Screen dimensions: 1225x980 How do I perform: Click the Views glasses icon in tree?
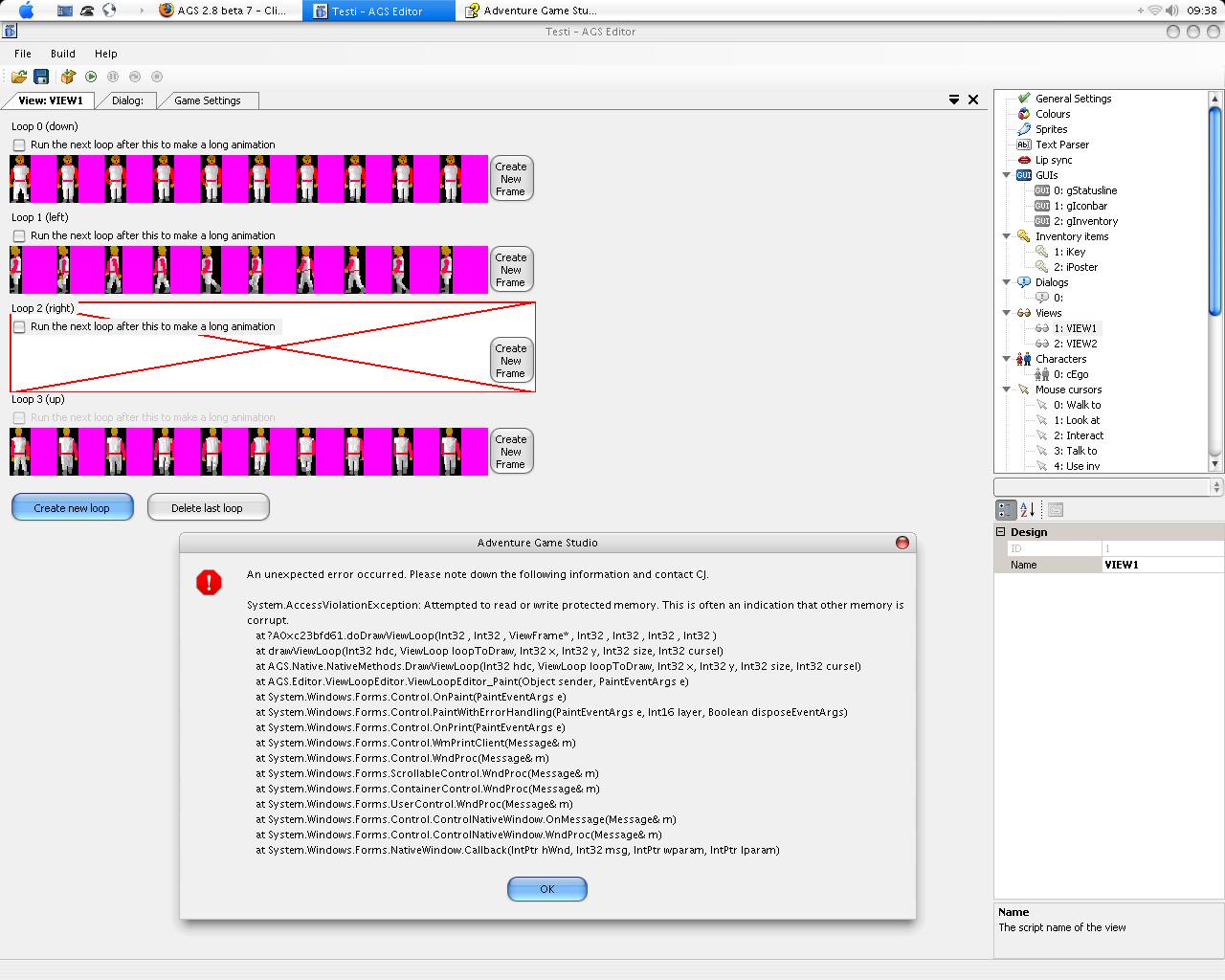tap(1024, 313)
